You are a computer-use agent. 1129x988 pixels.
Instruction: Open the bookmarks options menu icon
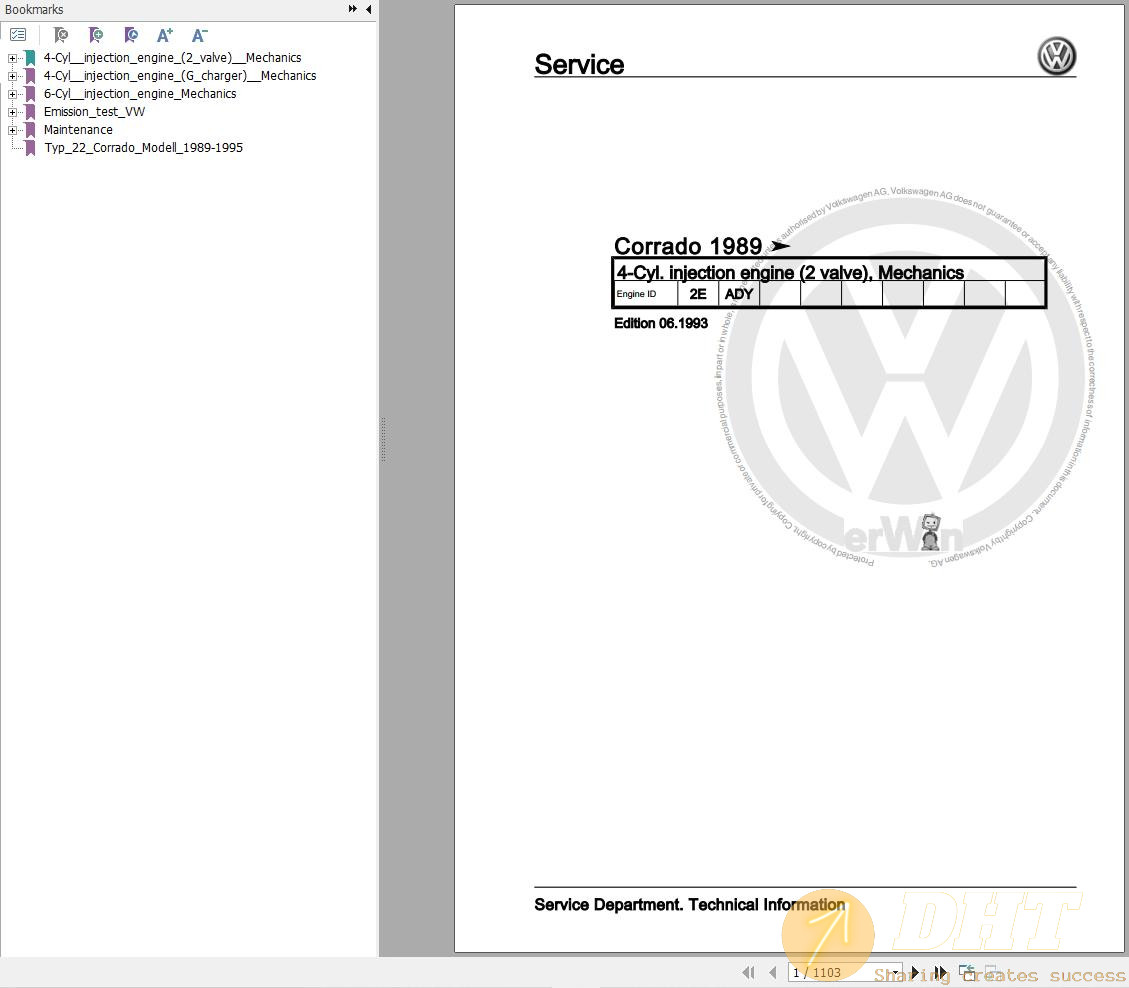pyautogui.click(x=18, y=35)
